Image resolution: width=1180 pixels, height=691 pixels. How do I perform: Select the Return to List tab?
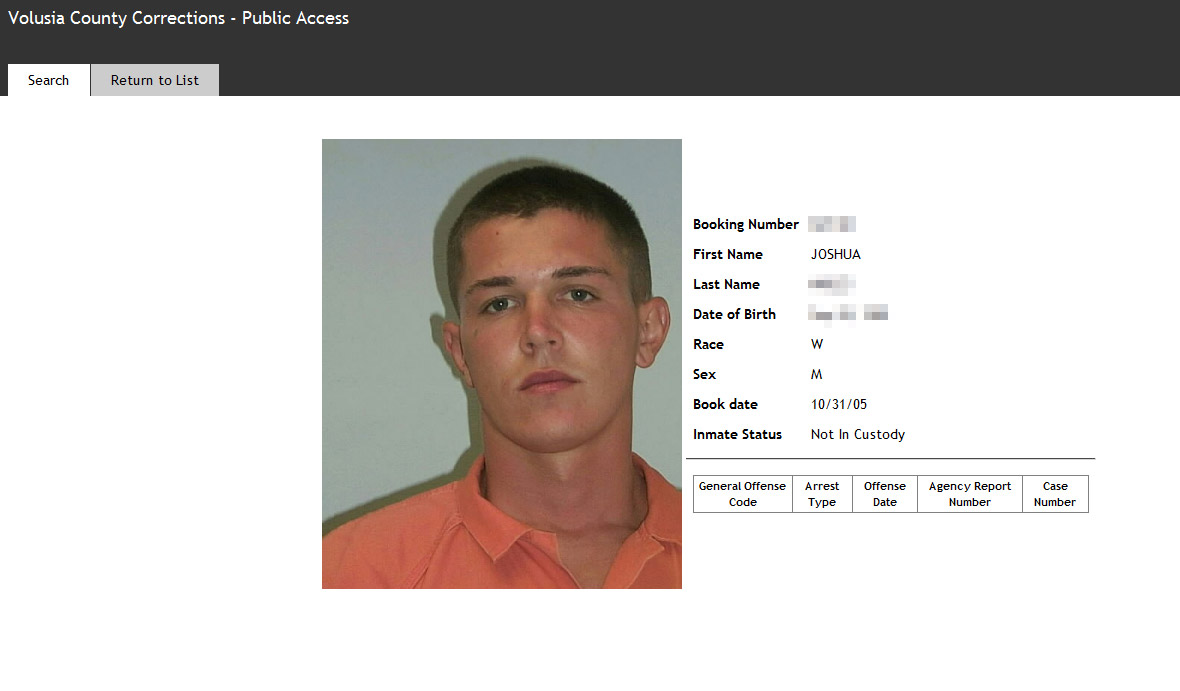point(155,80)
